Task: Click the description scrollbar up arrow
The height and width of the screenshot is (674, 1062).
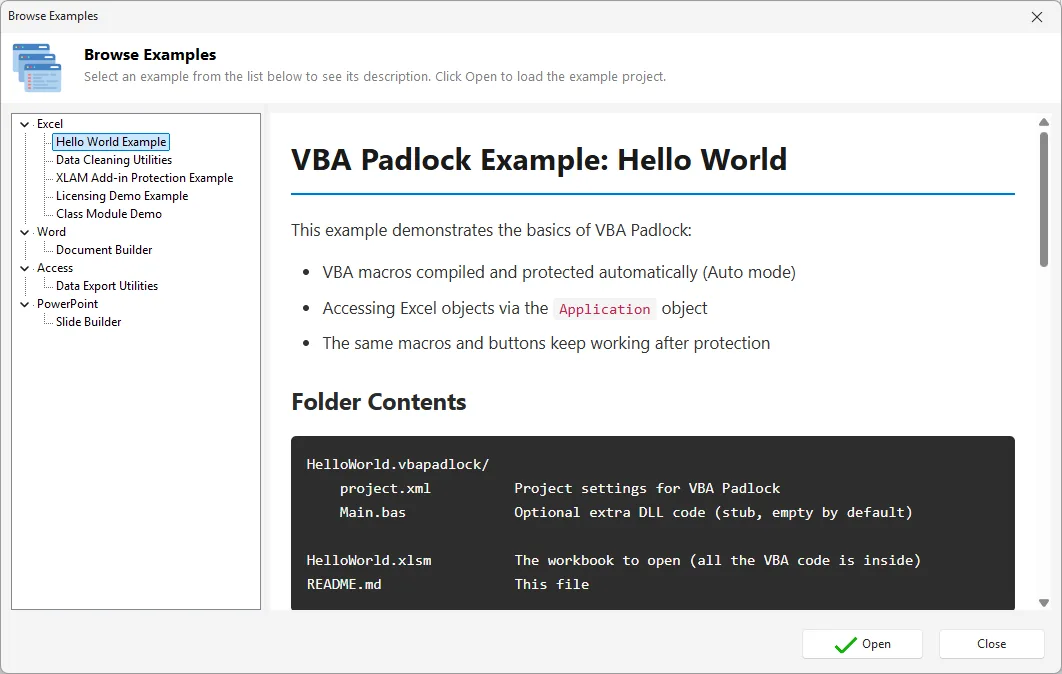Action: pos(1044,123)
